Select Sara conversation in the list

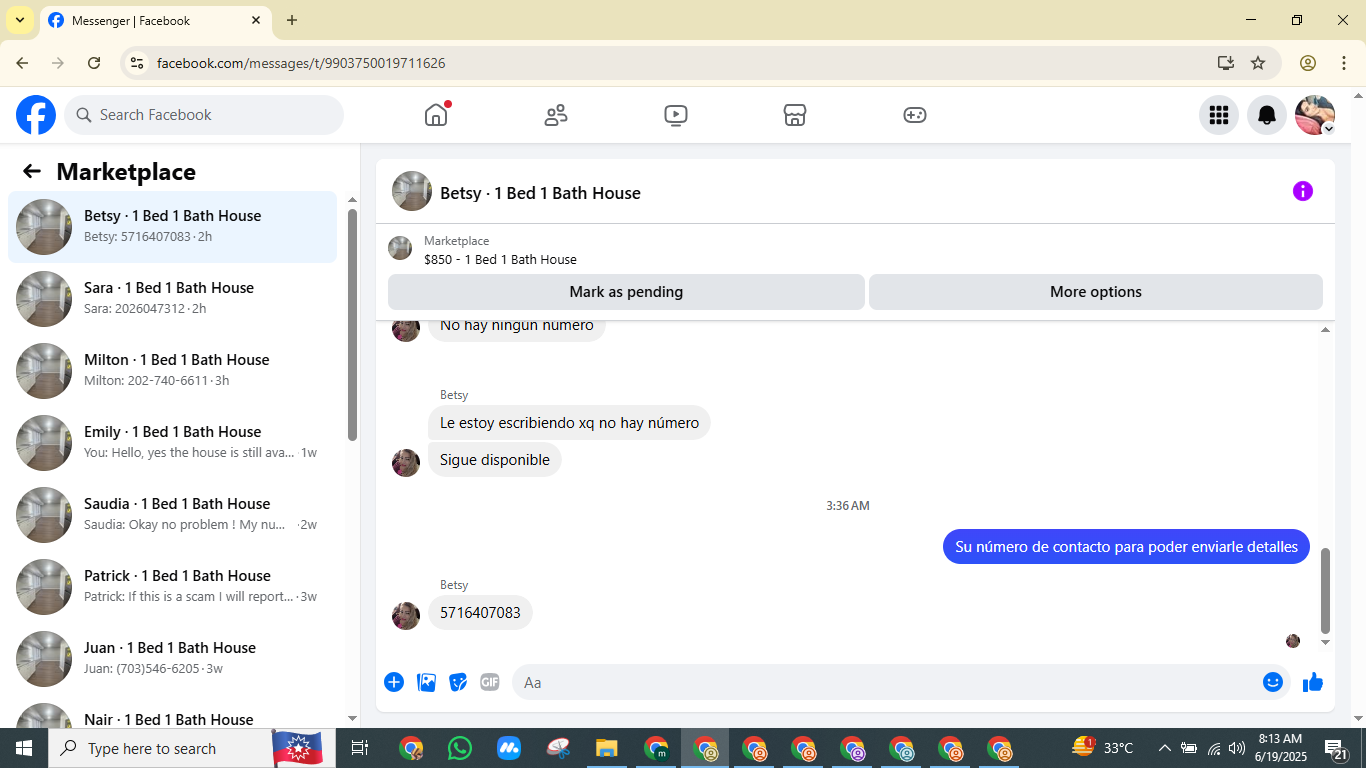click(173, 299)
